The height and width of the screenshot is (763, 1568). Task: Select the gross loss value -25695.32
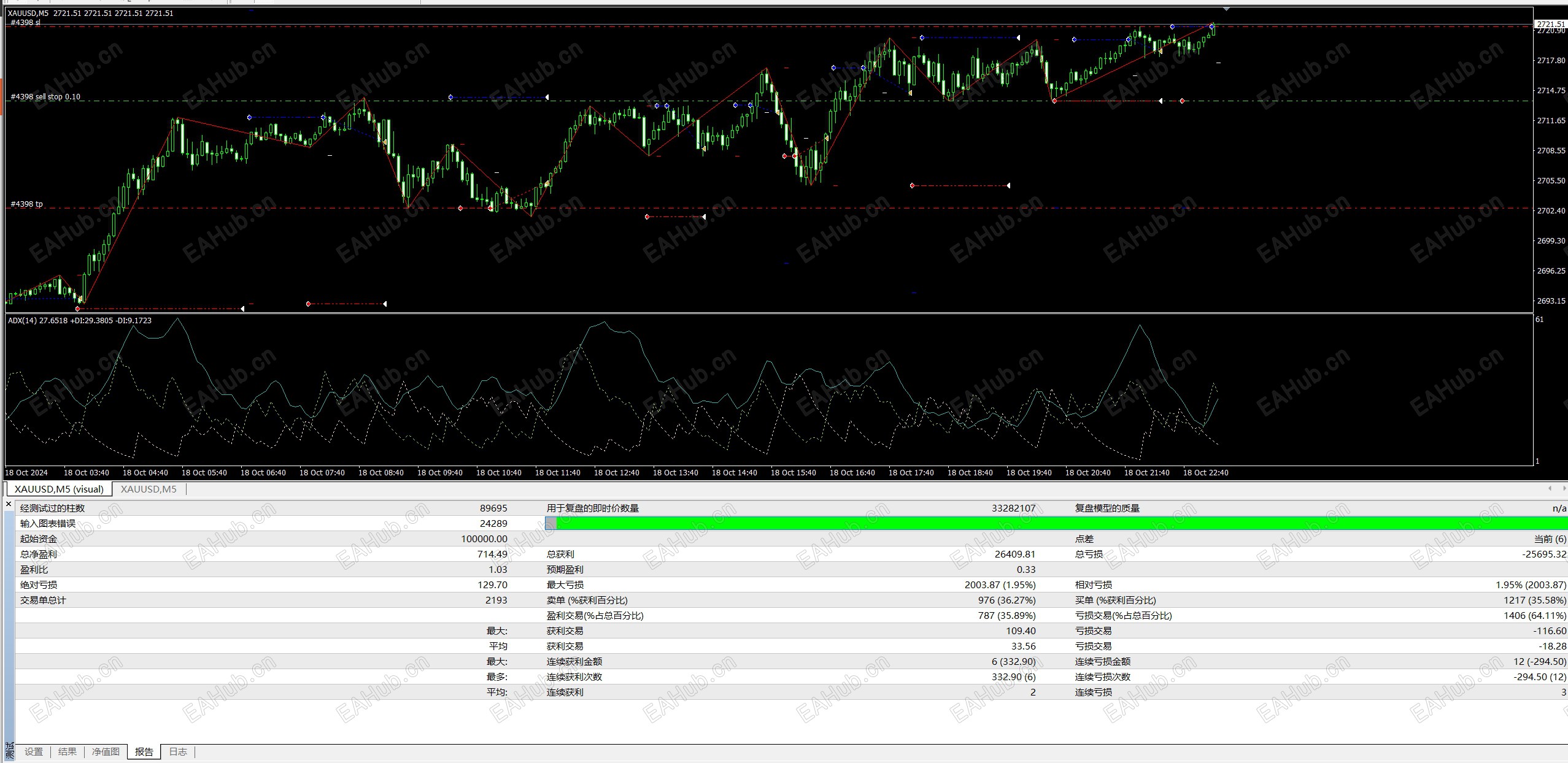click(1543, 554)
